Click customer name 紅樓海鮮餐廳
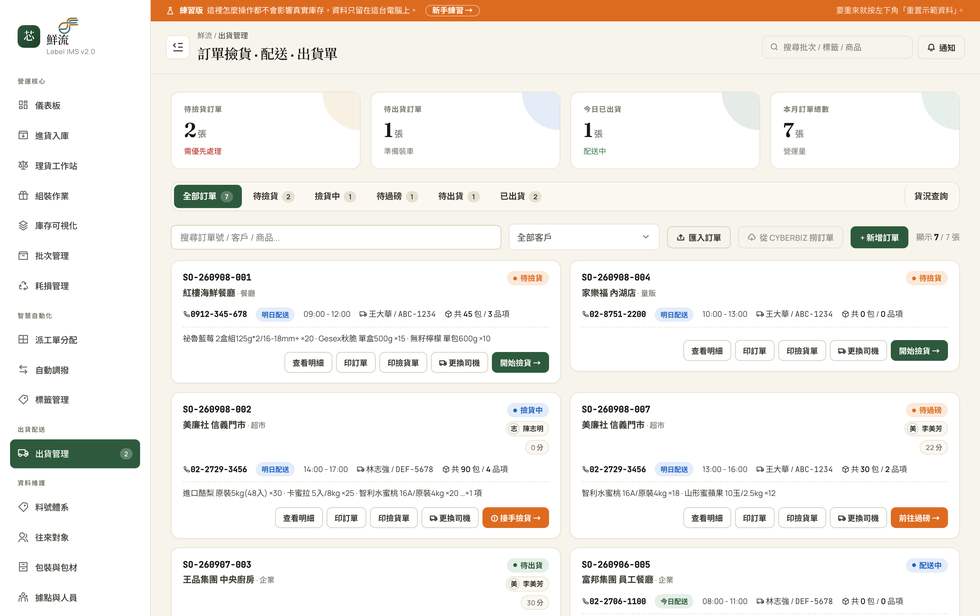980x616 pixels. (x=209, y=293)
